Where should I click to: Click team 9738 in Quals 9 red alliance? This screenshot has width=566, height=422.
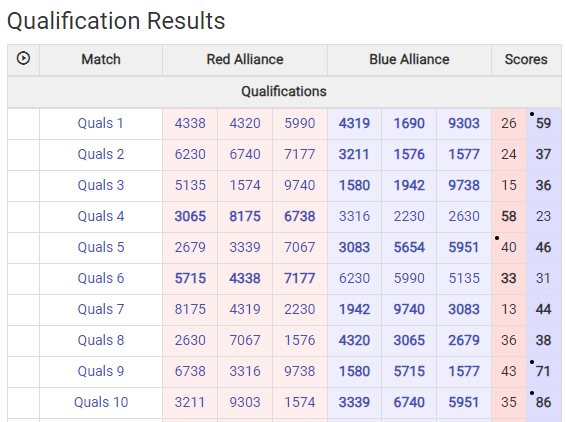pos(300,371)
